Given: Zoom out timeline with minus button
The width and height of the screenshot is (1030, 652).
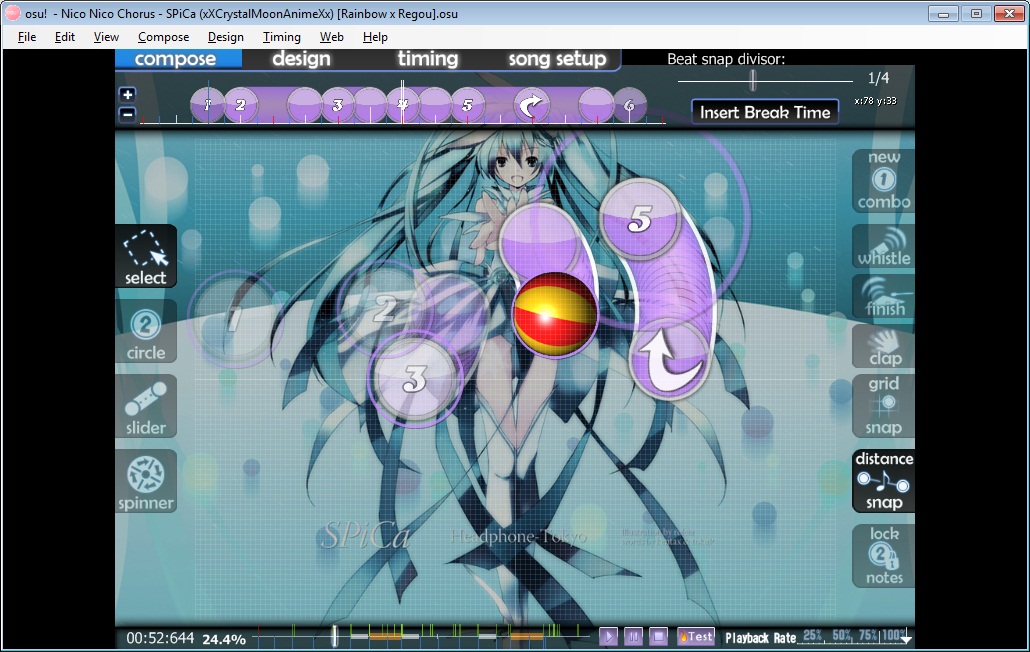Looking at the screenshot, I should click(127, 114).
